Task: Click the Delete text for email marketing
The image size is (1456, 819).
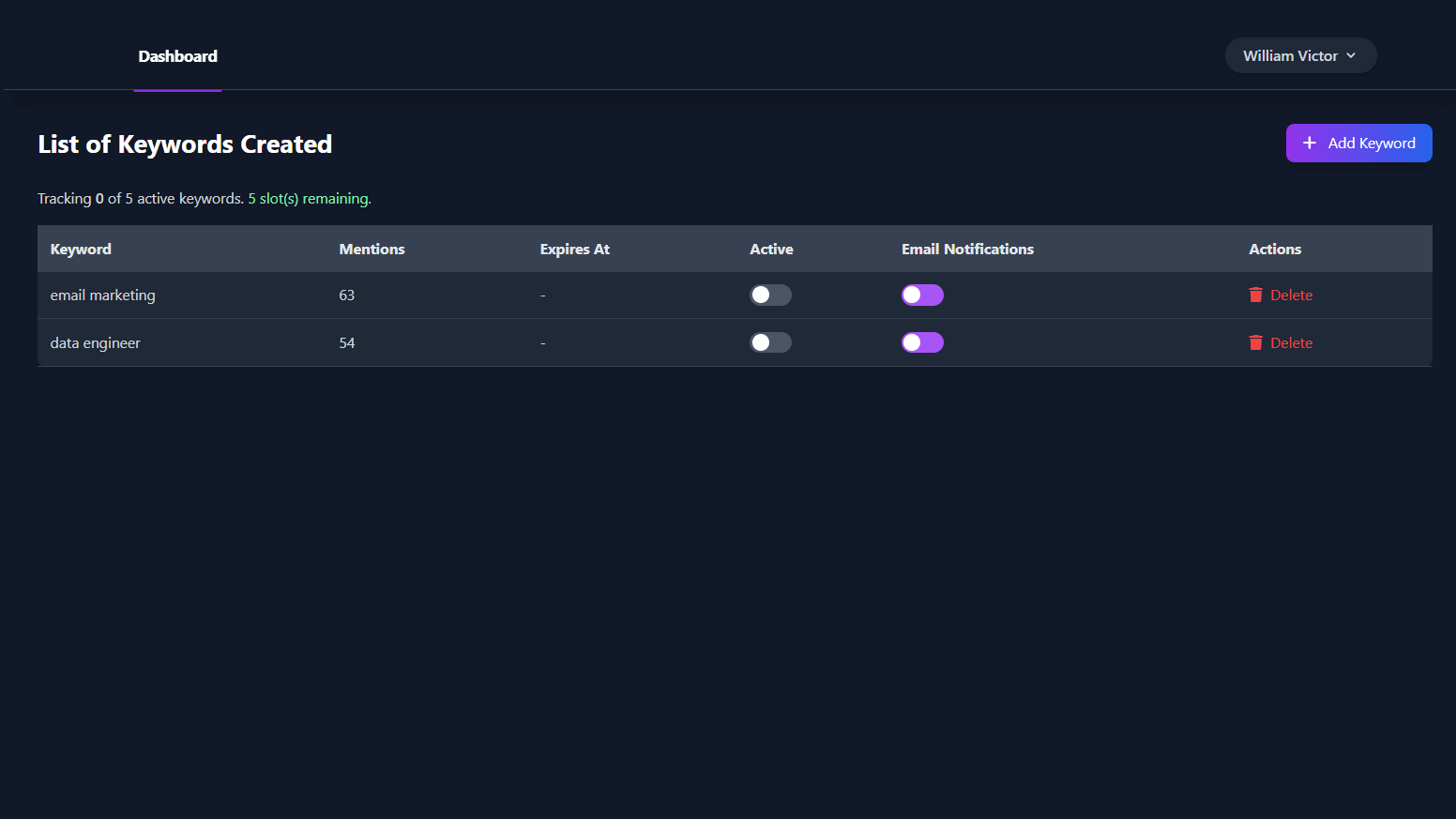Action: pos(1291,295)
